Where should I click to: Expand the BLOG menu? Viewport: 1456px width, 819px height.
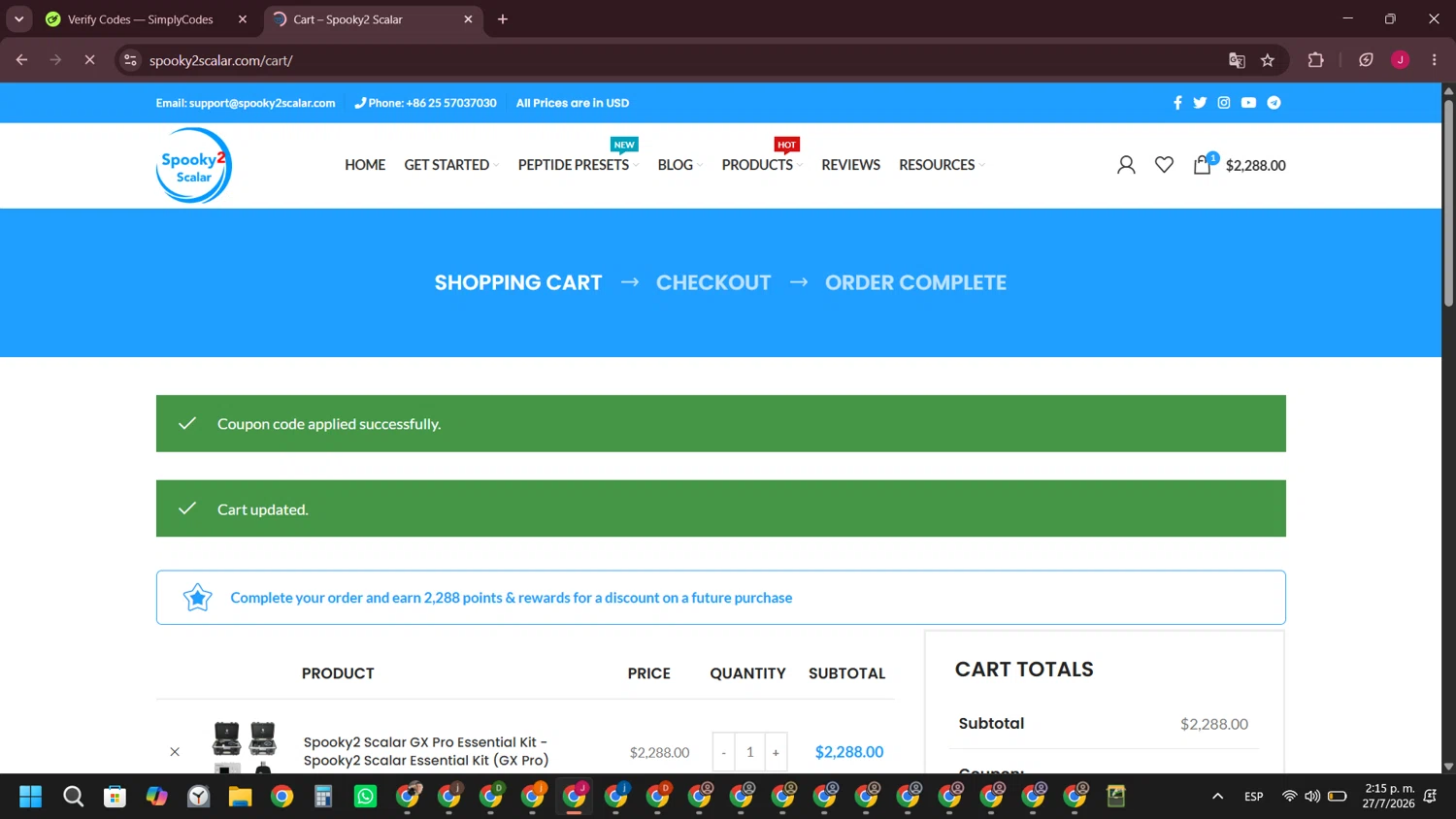pos(680,165)
